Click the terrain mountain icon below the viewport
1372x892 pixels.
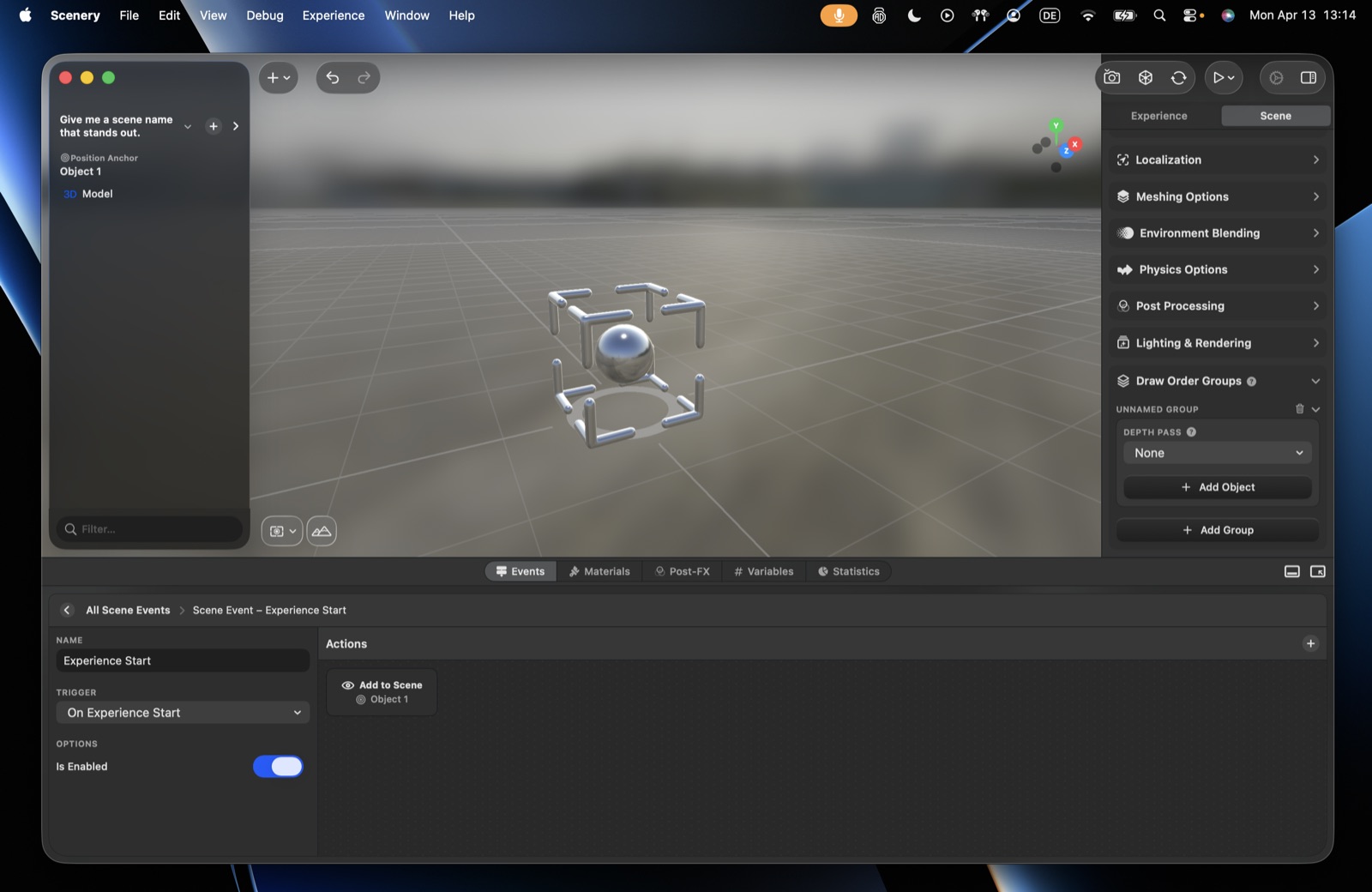[x=322, y=531]
